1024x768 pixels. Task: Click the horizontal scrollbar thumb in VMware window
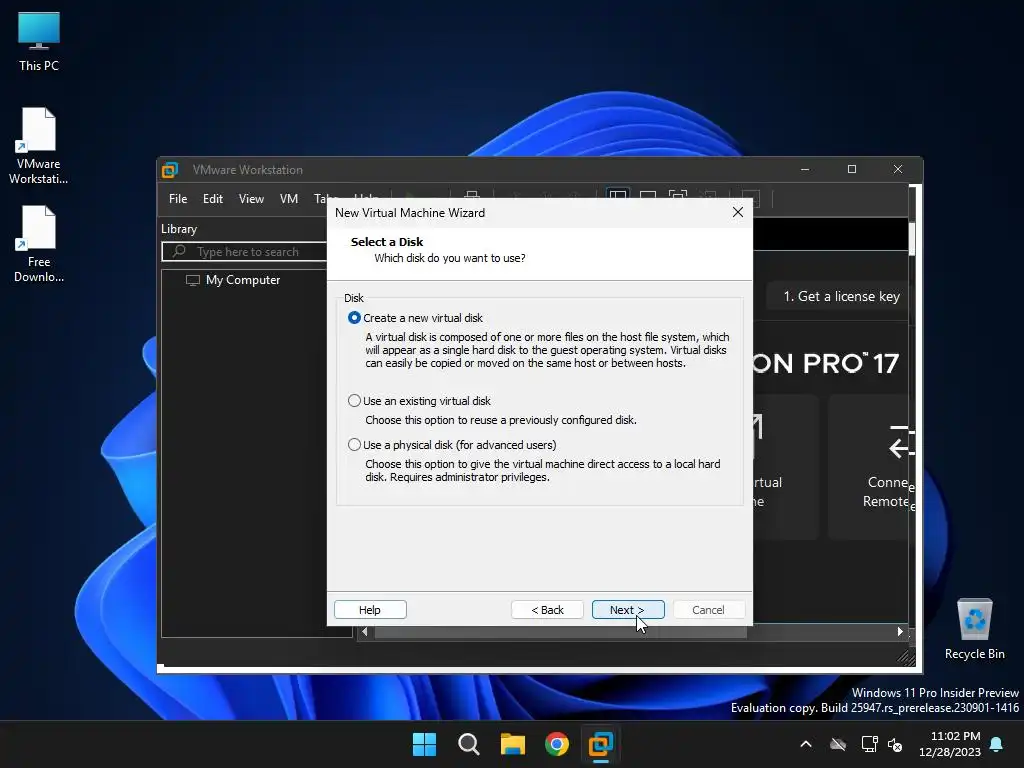click(x=560, y=632)
